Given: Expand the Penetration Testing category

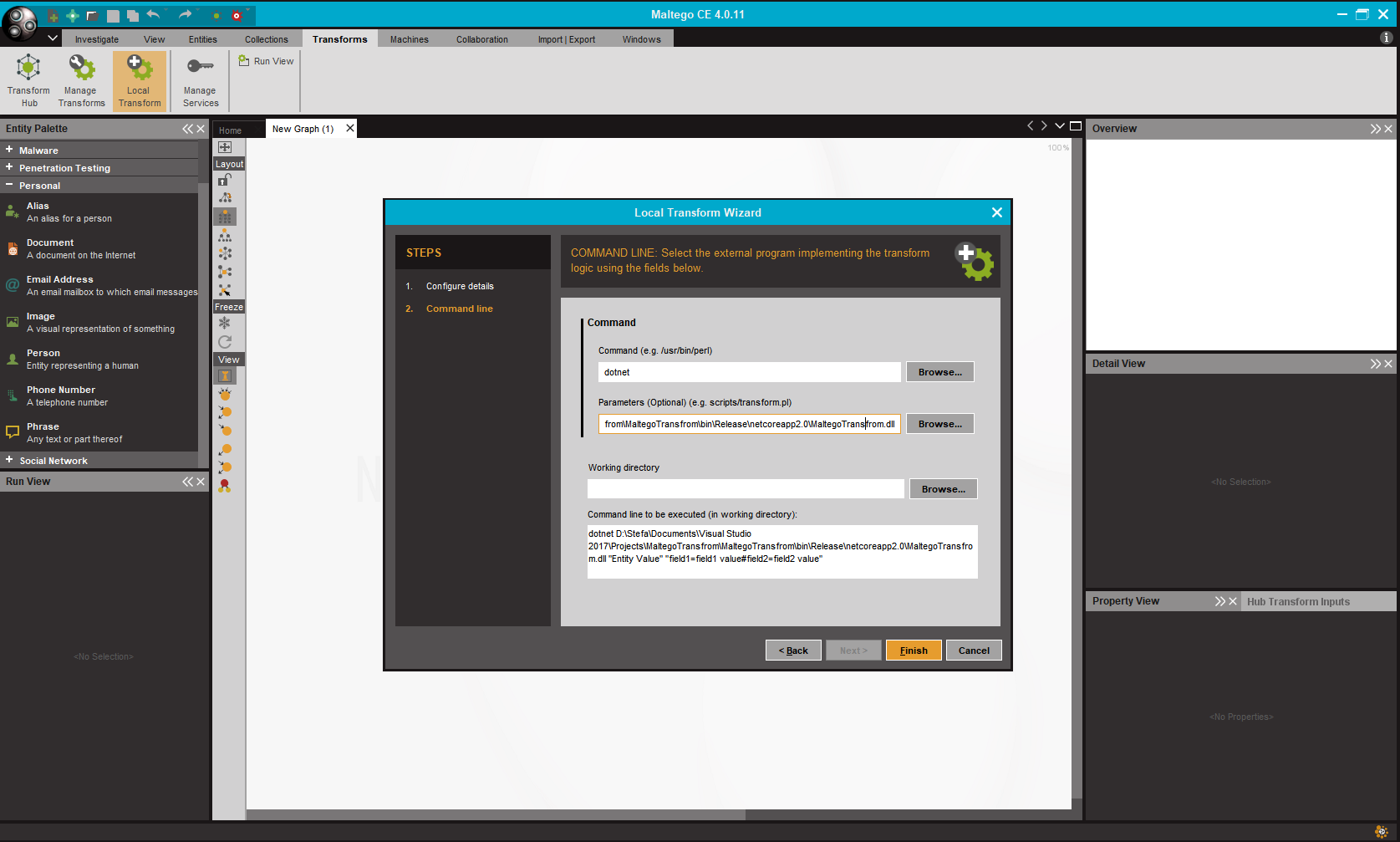Looking at the screenshot, I should 99,167.
